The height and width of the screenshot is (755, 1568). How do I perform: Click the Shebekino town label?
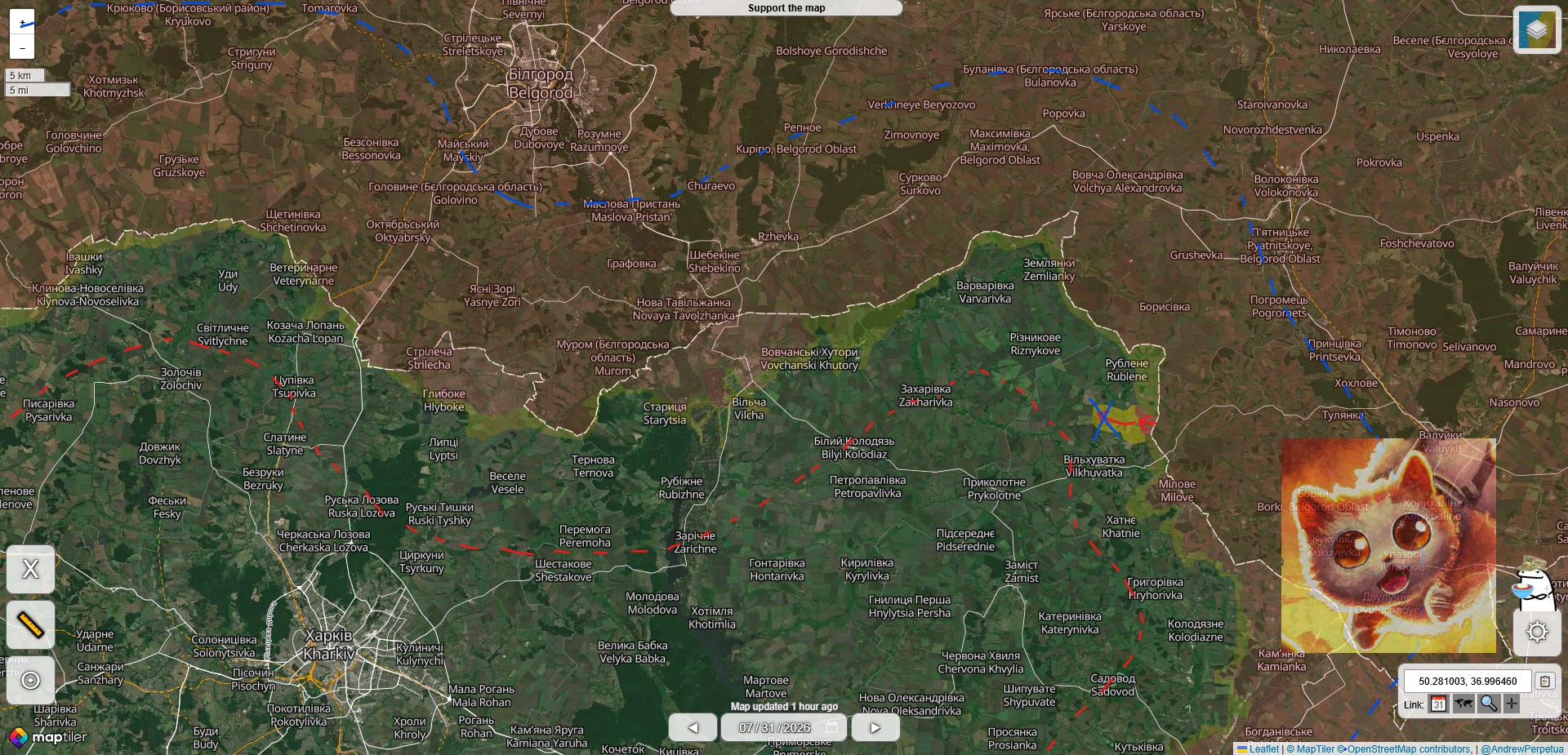714,261
